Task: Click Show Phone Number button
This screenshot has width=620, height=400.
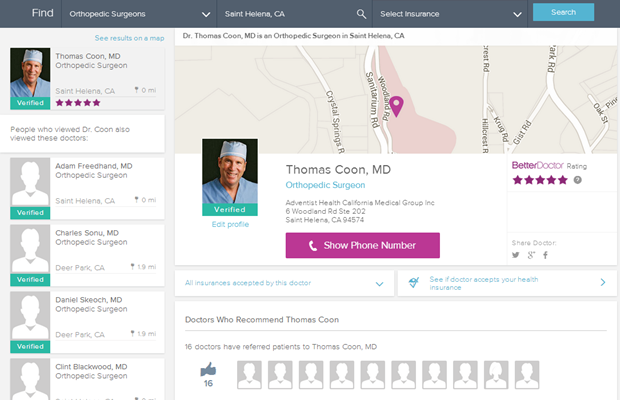Action: pyautogui.click(x=362, y=246)
